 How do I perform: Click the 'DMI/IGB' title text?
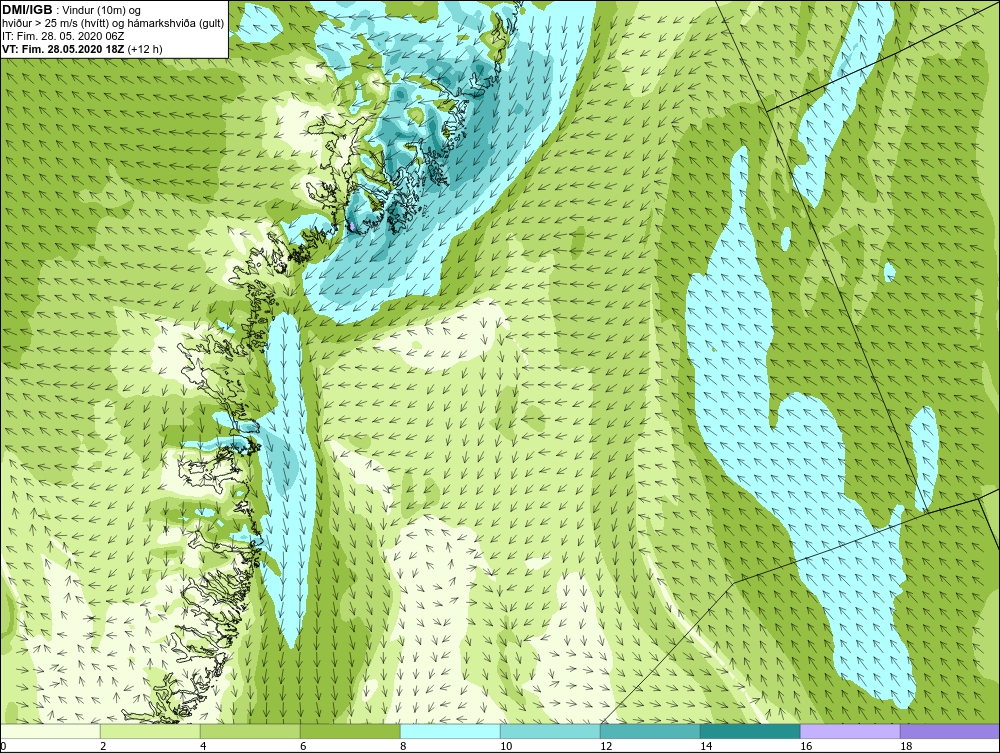click(x=27, y=10)
